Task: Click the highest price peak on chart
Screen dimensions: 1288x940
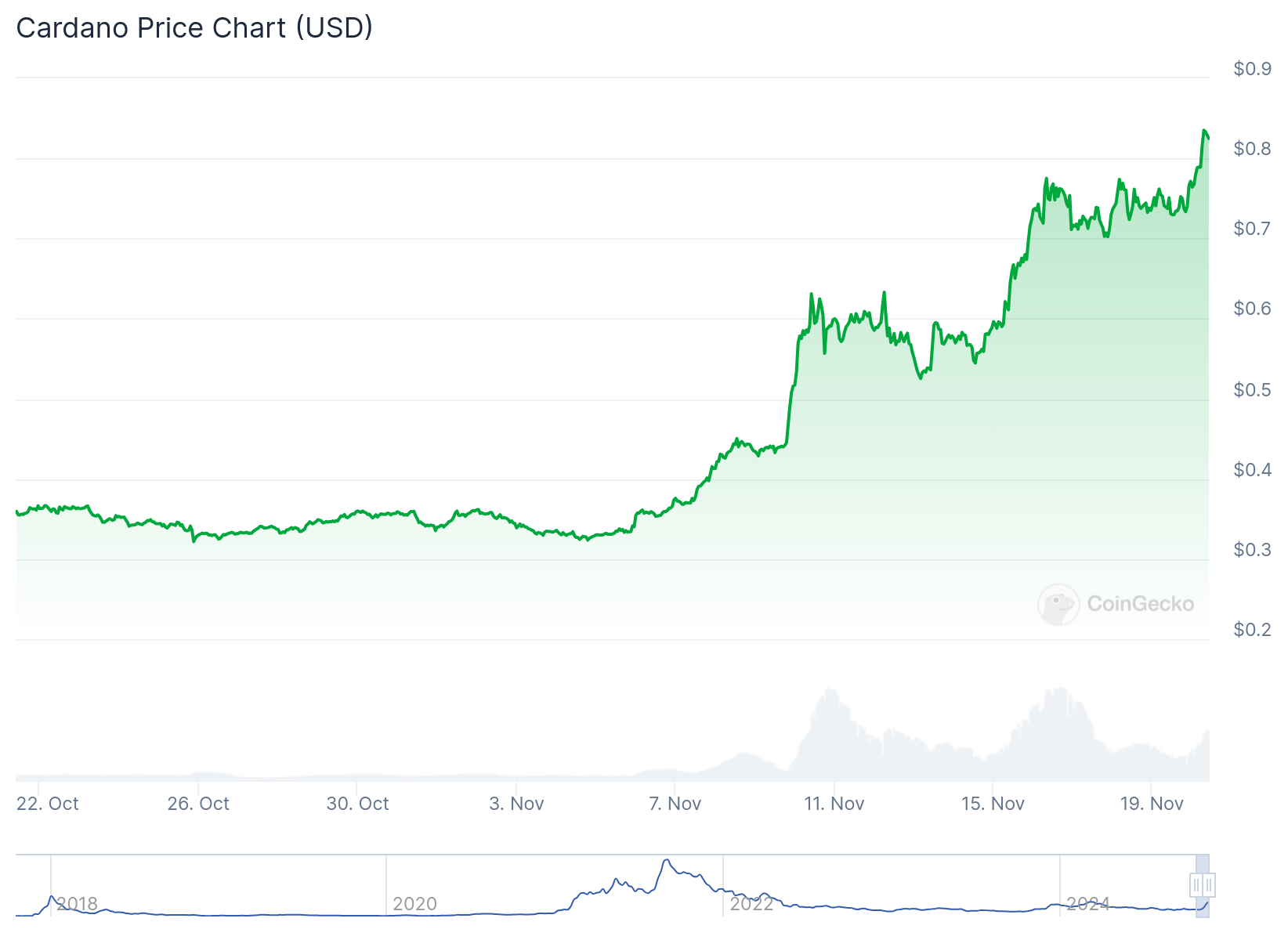Action: (1204, 131)
